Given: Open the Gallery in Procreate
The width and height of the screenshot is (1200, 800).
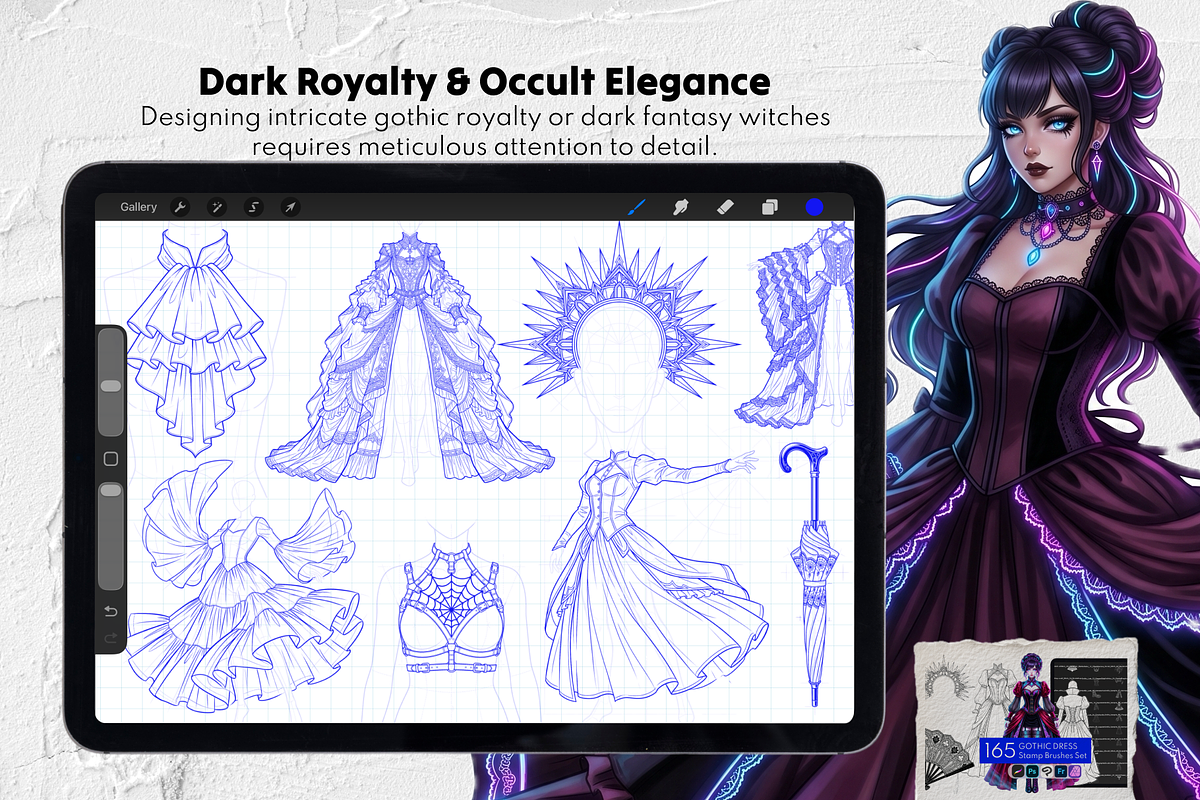Looking at the screenshot, I should click(139, 207).
